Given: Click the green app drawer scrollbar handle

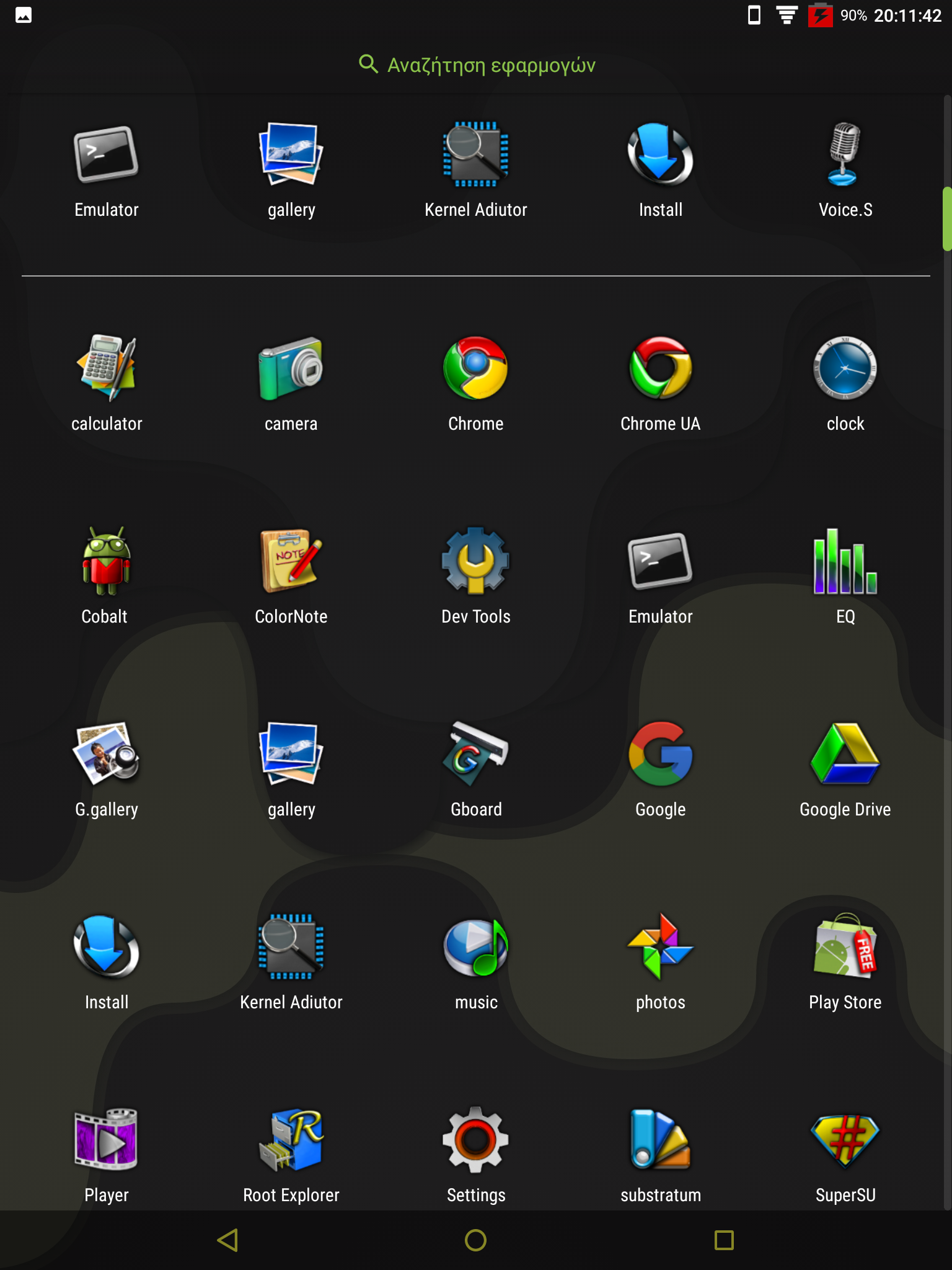Looking at the screenshot, I should point(946,218).
